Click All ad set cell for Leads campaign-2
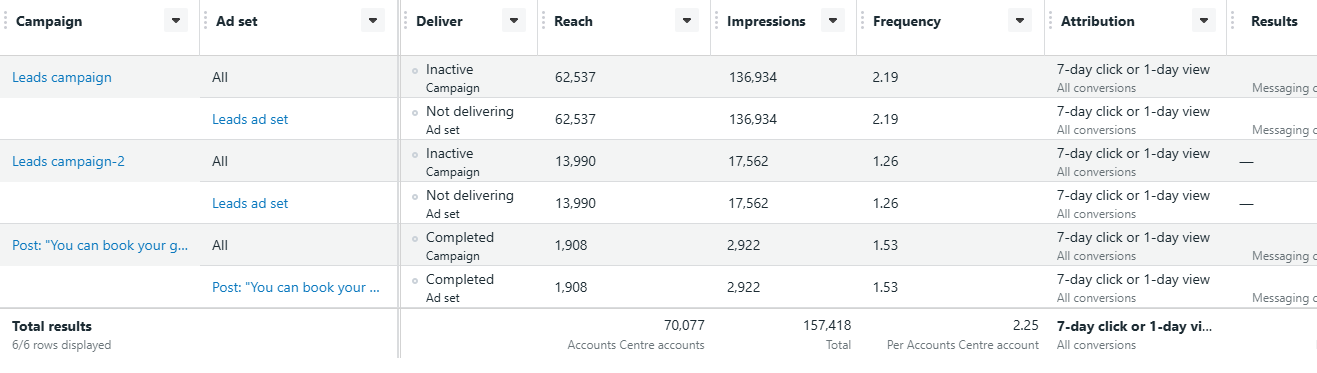 [x=220, y=161]
